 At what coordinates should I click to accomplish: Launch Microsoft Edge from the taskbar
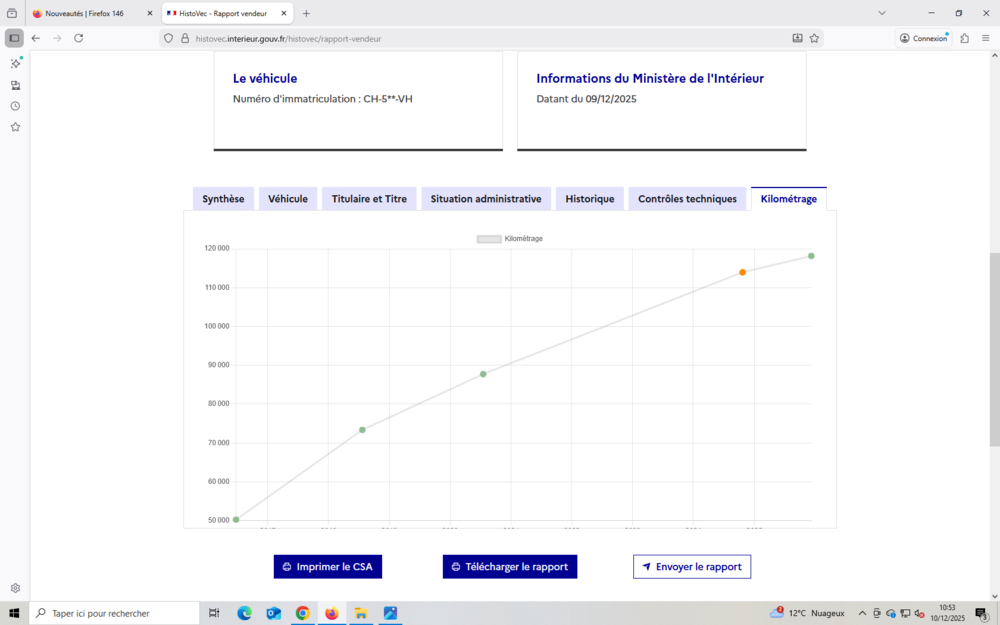pyautogui.click(x=244, y=613)
